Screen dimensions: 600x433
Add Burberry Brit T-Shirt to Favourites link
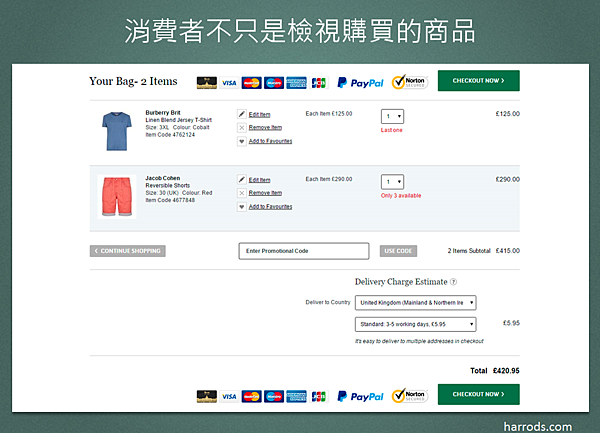pos(271,141)
